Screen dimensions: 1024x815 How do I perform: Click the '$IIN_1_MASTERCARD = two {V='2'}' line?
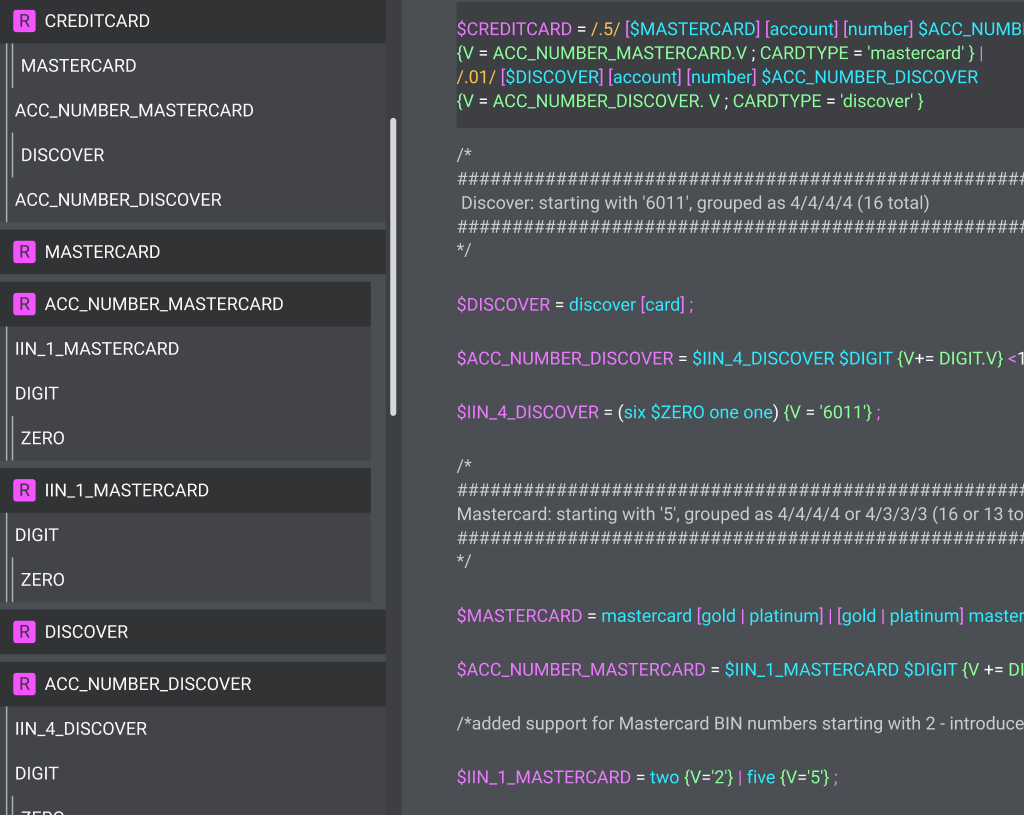click(x=647, y=778)
